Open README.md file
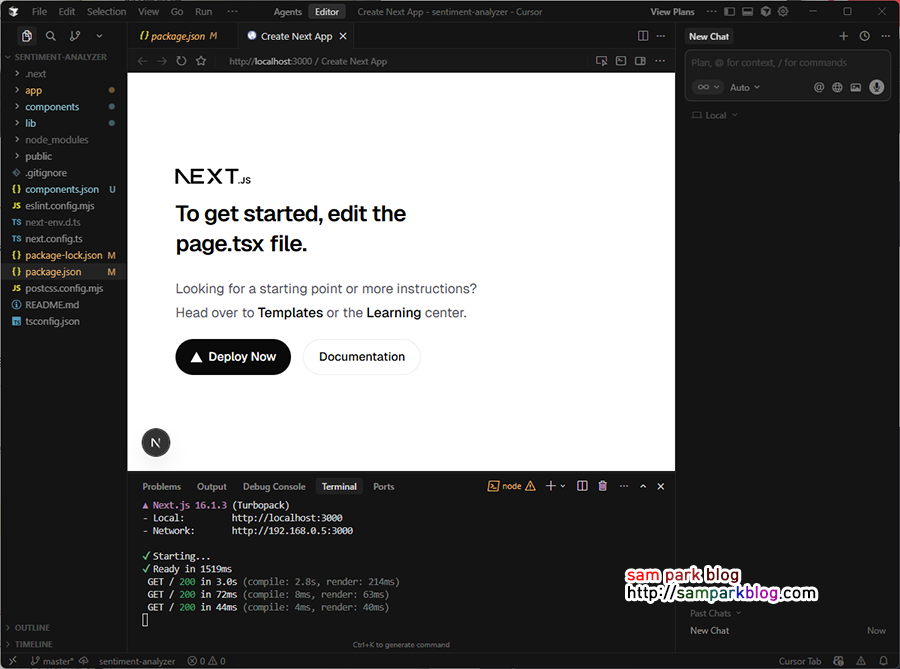The width and height of the screenshot is (900, 669). pos(63,305)
